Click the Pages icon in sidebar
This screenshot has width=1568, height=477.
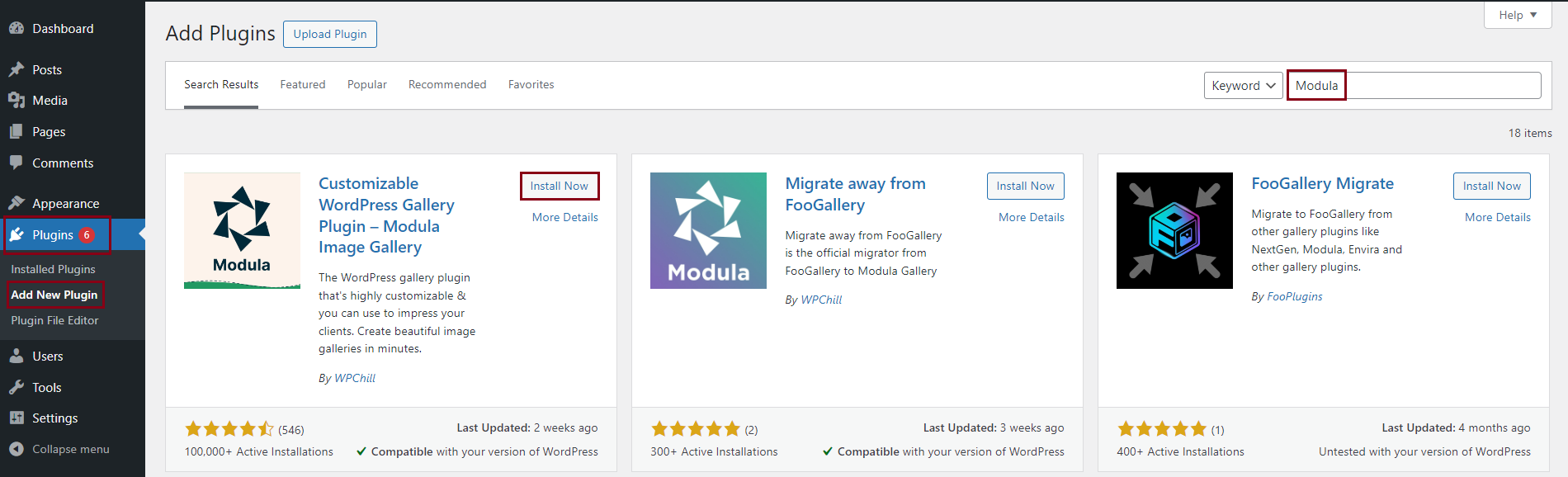(17, 132)
